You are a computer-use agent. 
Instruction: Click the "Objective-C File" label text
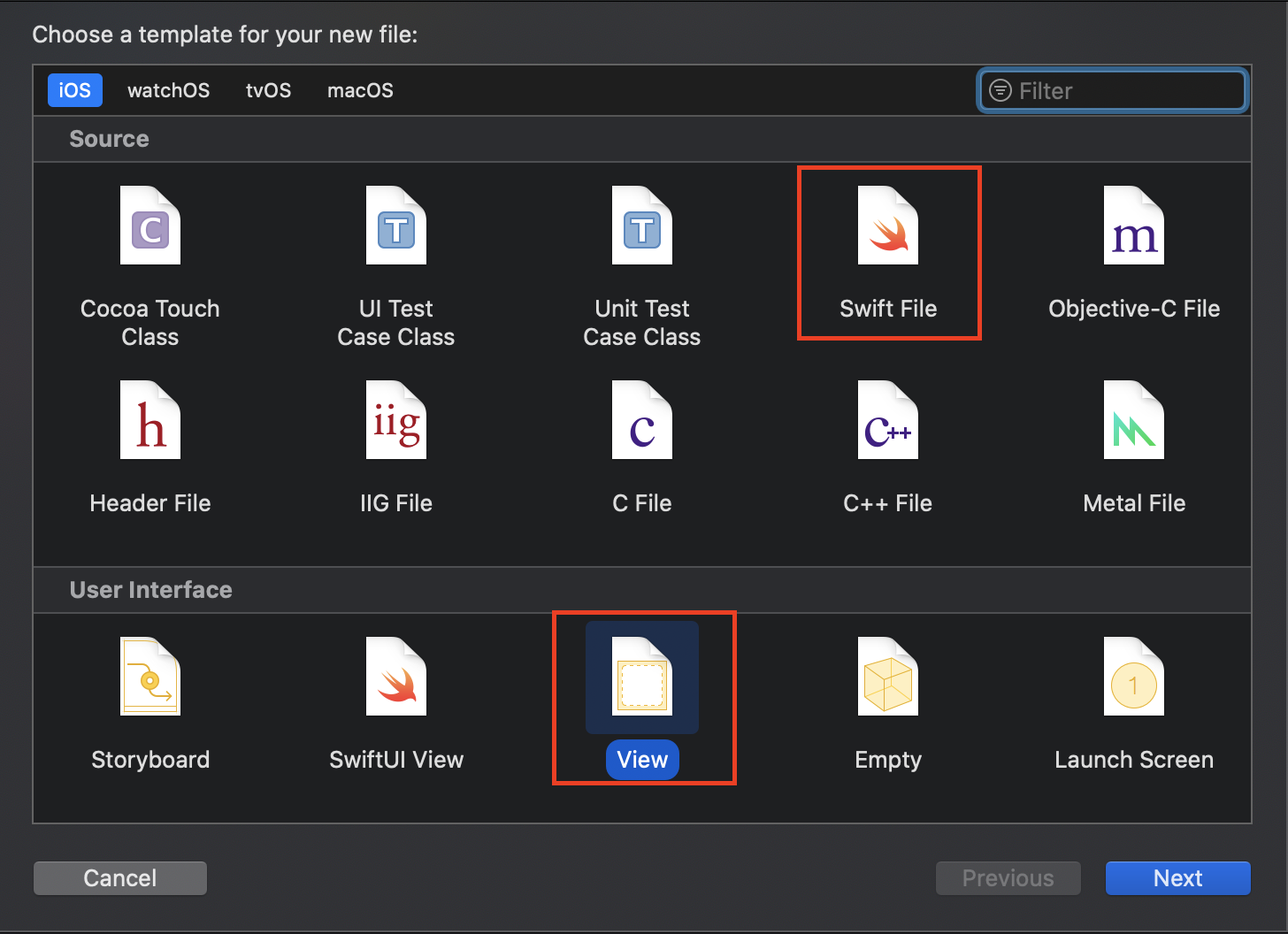[x=1134, y=309]
